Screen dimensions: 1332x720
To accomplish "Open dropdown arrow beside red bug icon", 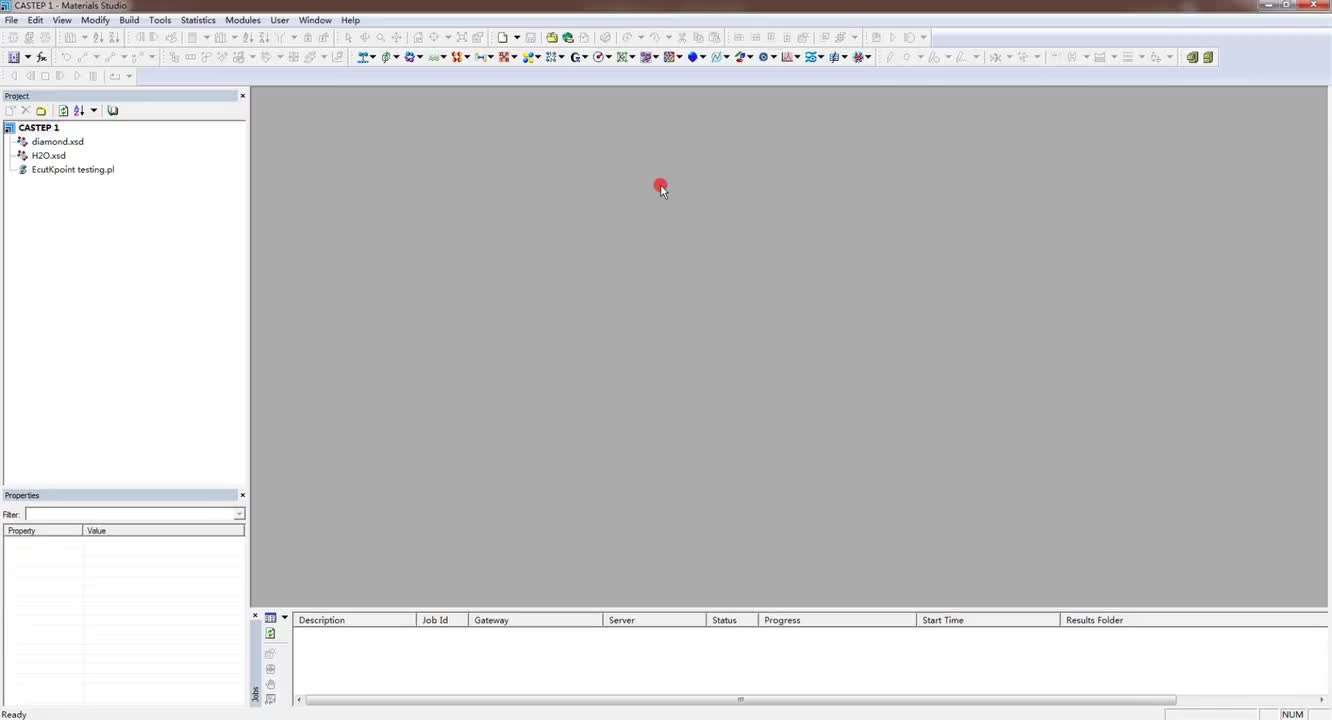I will pyautogui.click(x=869, y=57).
